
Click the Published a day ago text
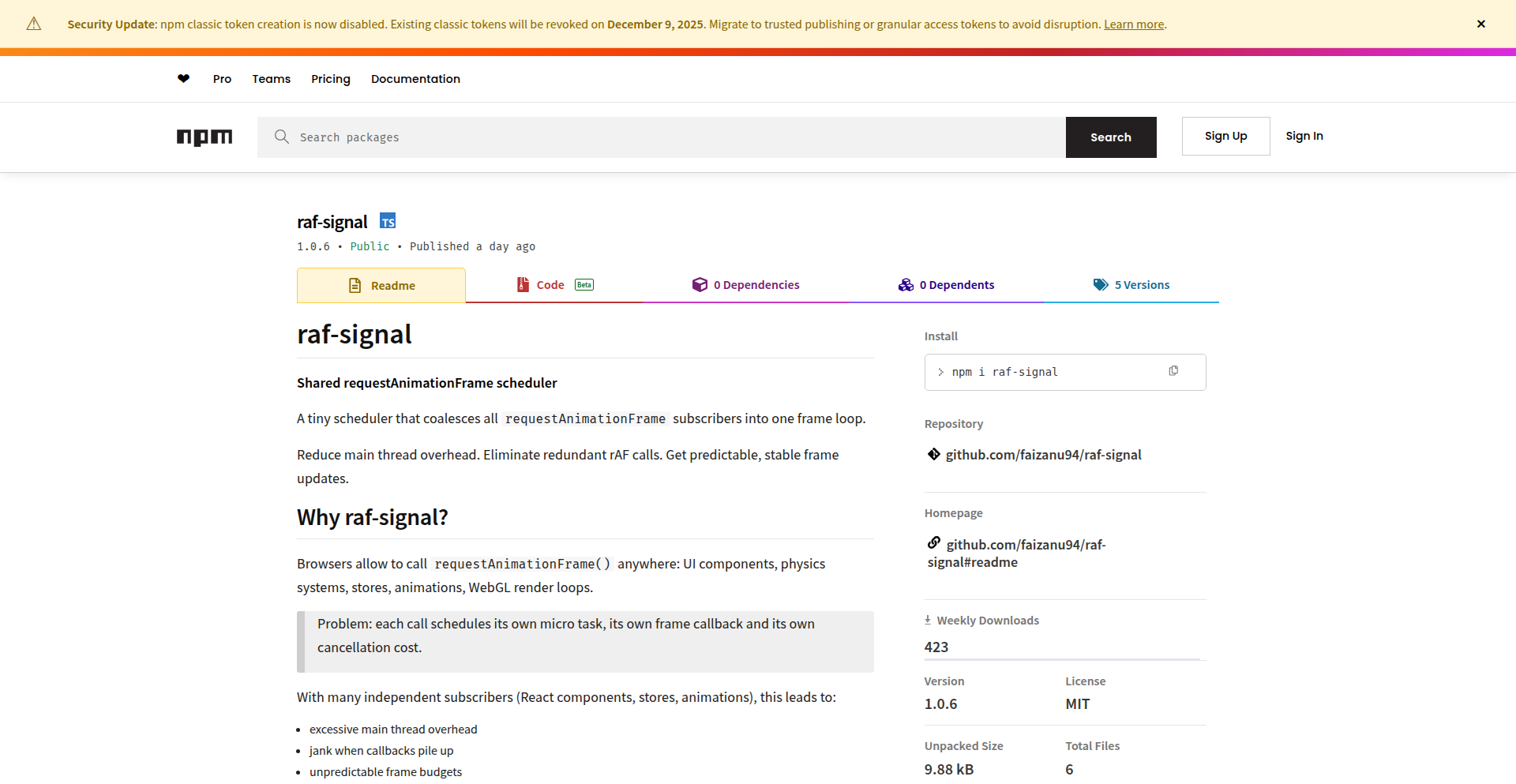tap(472, 246)
